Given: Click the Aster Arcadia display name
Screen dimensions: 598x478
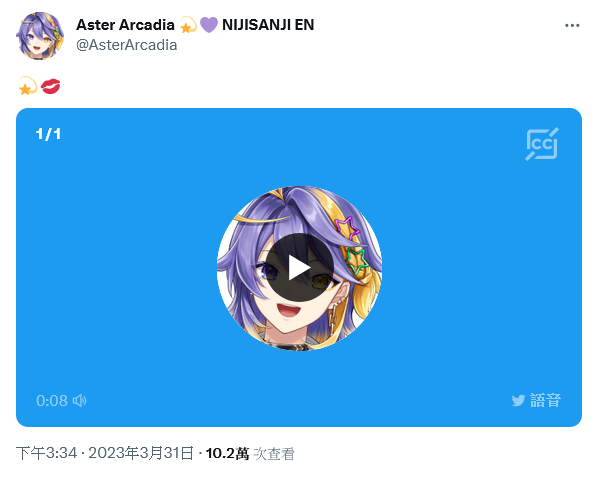Looking at the screenshot, I should [125, 25].
